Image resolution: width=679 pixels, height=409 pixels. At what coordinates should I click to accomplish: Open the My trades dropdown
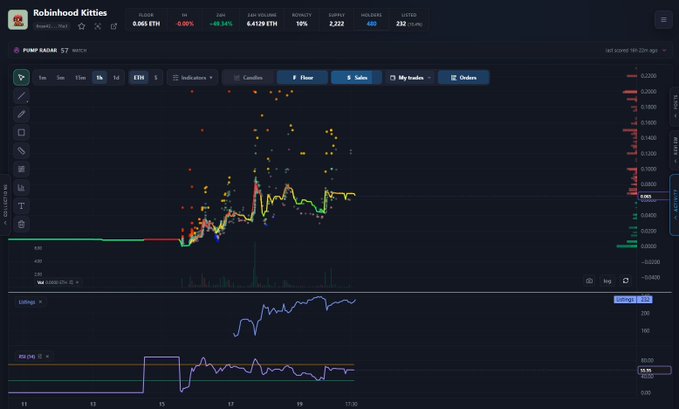(x=410, y=78)
